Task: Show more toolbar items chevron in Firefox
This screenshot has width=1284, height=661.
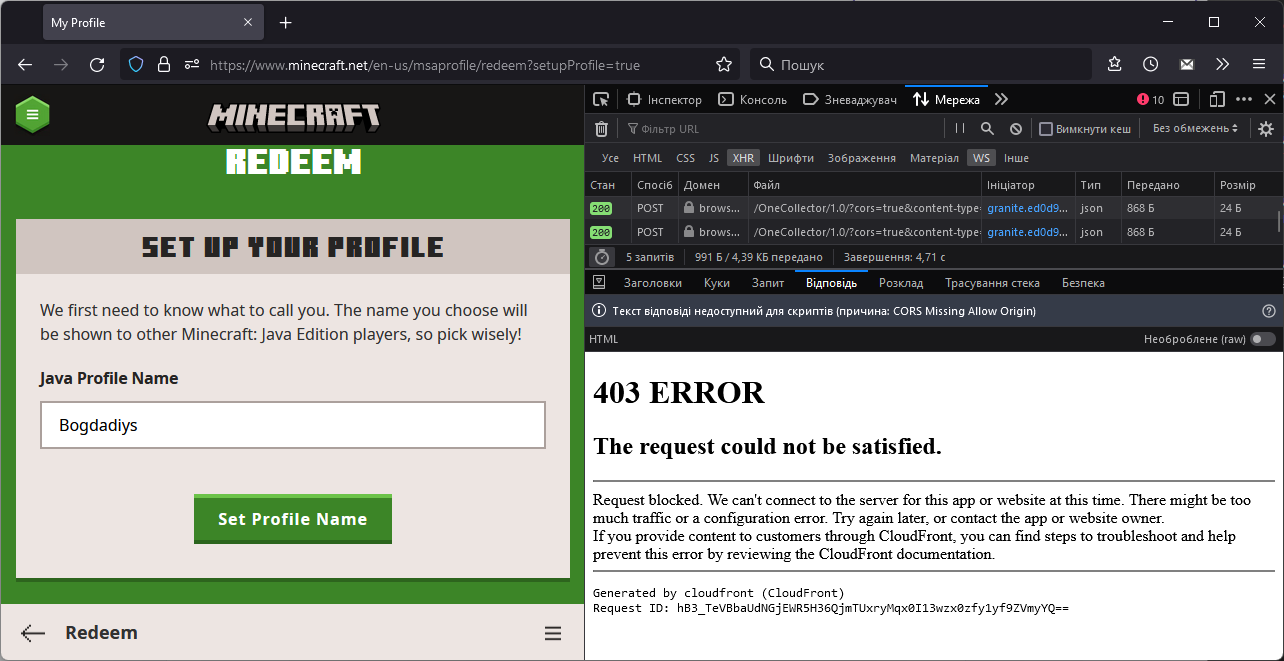Action: [1222, 64]
